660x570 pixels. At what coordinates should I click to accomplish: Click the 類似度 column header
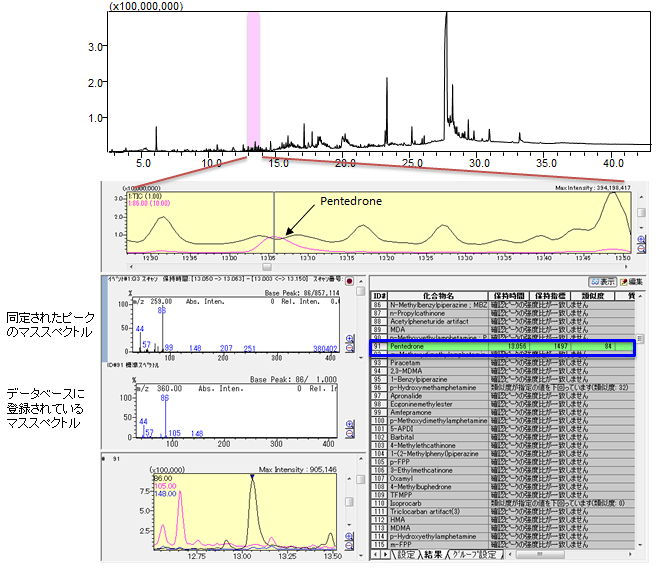pos(593,296)
